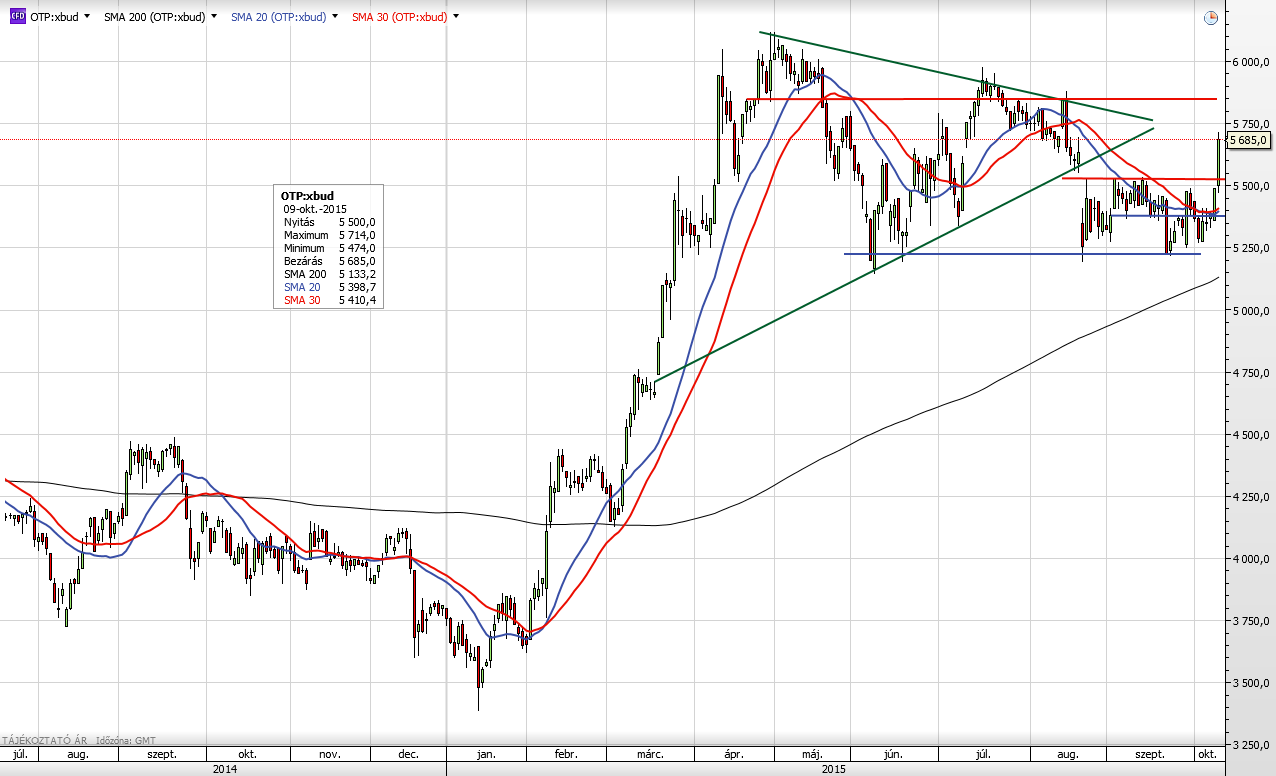Select the descending green trendline from April high
1276x776 pixels.
pos(955,77)
